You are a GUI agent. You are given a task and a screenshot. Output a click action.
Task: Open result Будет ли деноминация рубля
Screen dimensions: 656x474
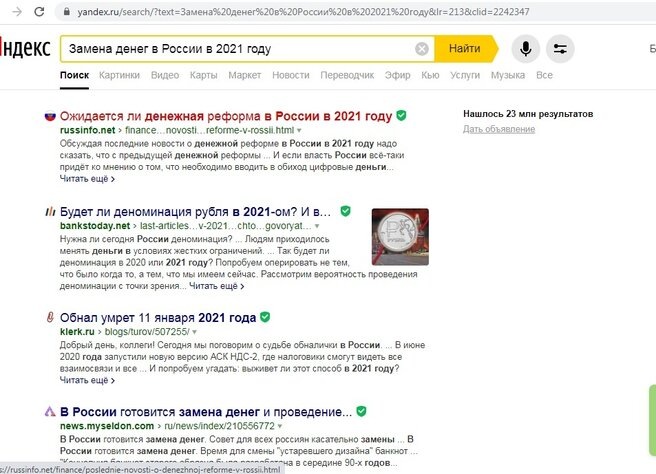tap(195, 212)
